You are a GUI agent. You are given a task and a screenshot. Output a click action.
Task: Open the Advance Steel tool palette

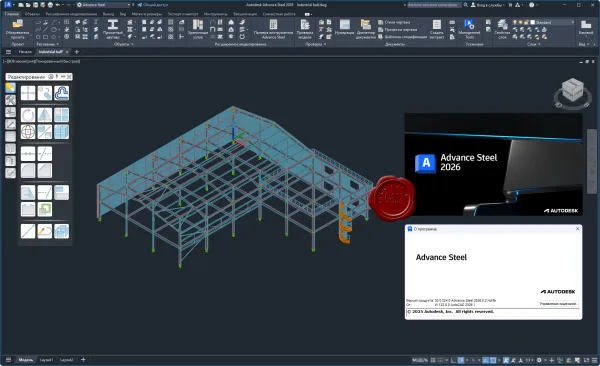[273, 29]
